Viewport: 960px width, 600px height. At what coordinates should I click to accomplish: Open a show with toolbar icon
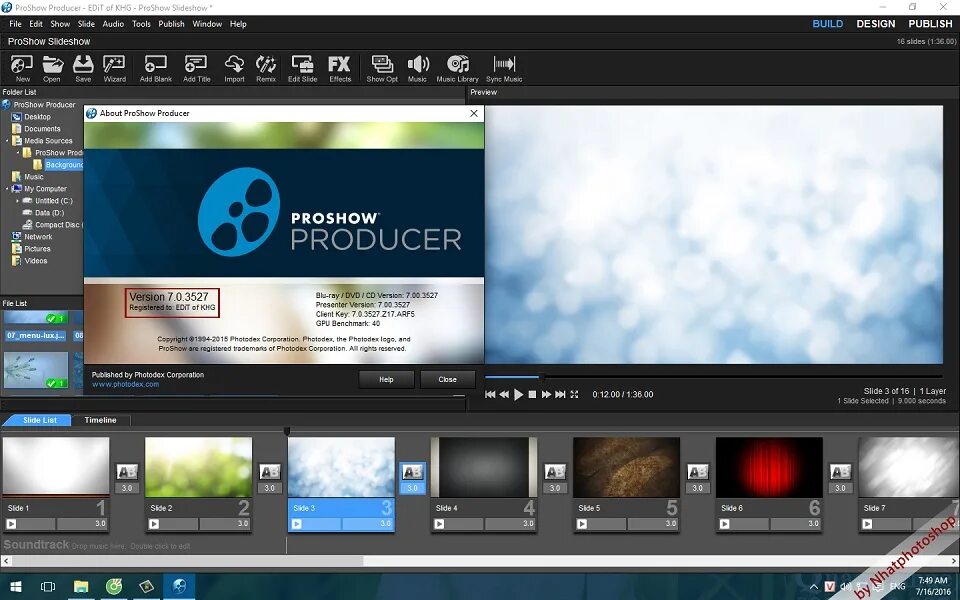pyautogui.click(x=52, y=68)
